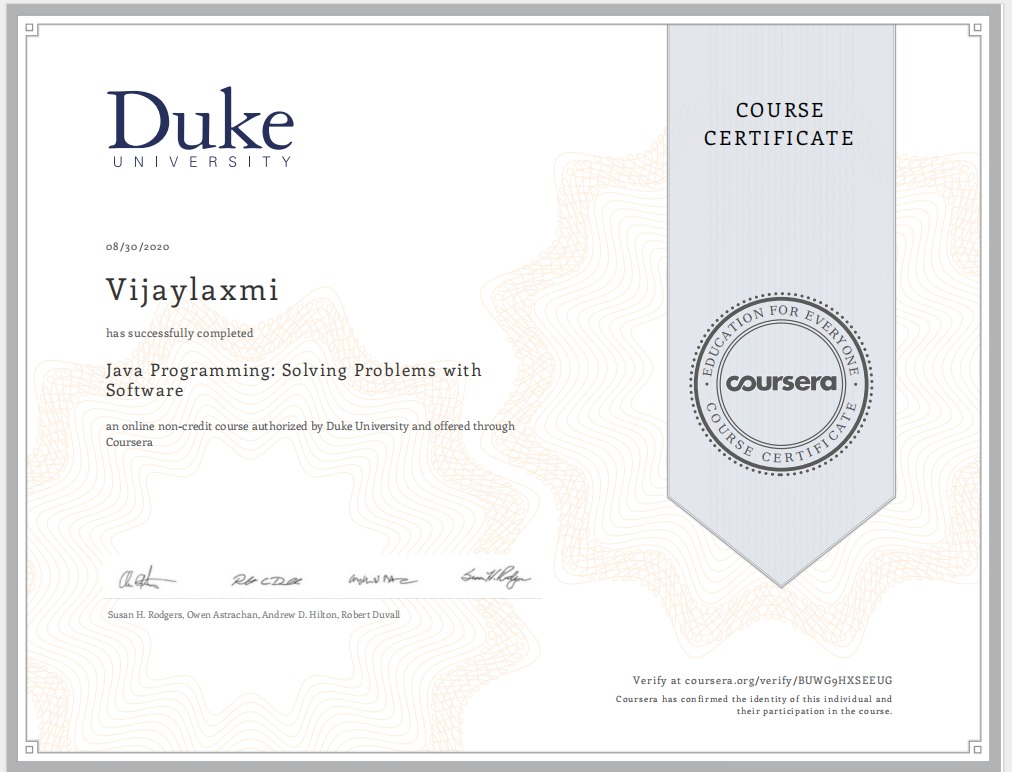Click the word UNIVERSITY under Duke
This screenshot has width=1012, height=772.
202,161
